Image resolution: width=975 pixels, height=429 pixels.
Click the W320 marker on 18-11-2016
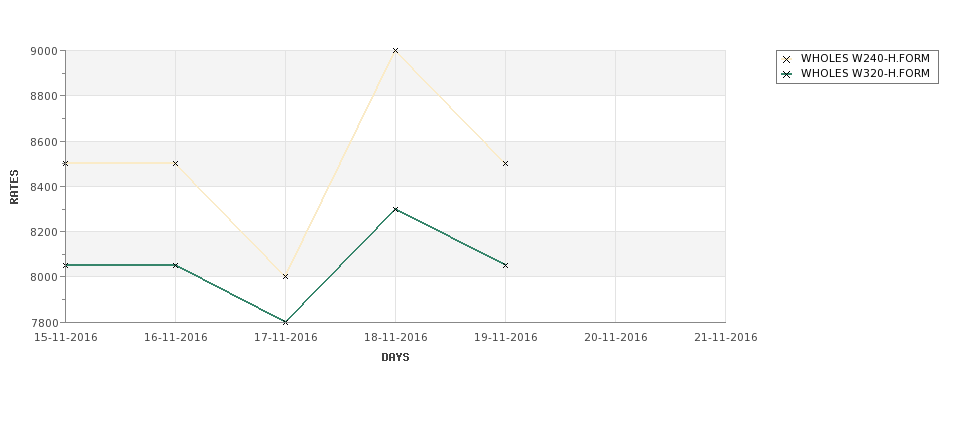point(395,210)
